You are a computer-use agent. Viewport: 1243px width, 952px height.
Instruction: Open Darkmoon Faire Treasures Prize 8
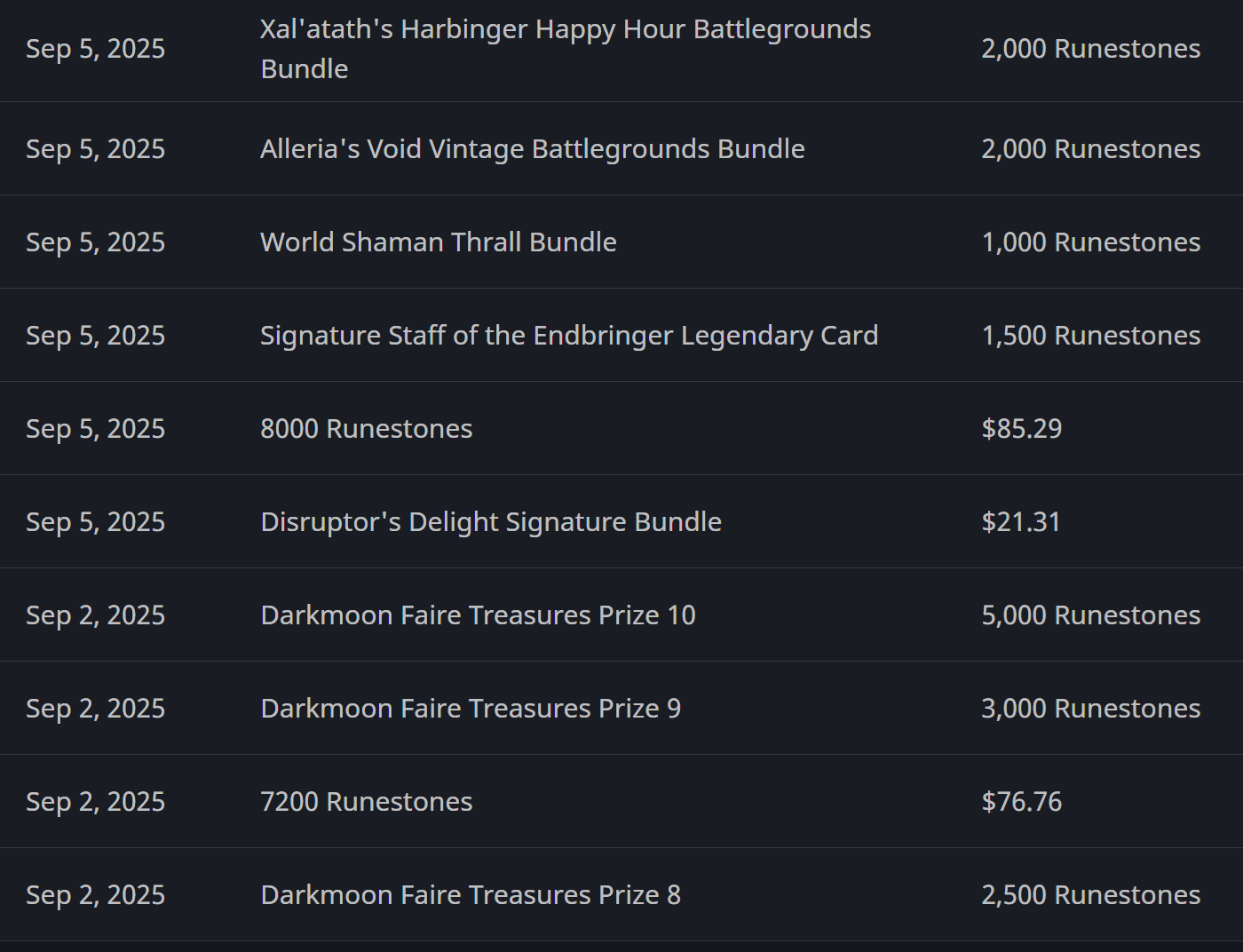click(x=471, y=895)
